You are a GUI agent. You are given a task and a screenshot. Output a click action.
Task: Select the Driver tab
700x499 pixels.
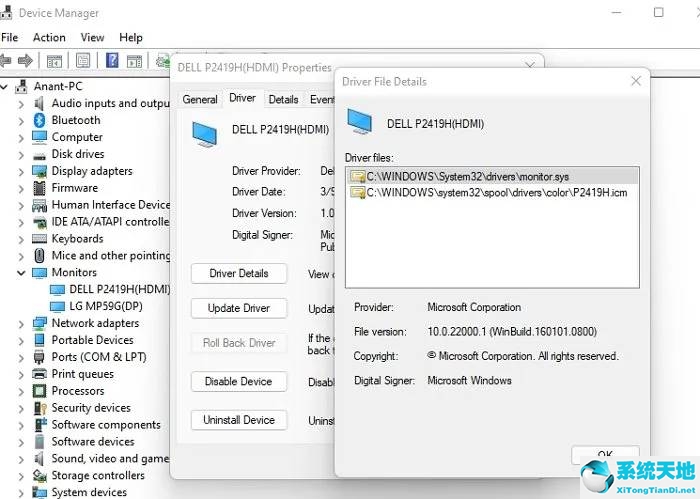(x=242, y=98)
